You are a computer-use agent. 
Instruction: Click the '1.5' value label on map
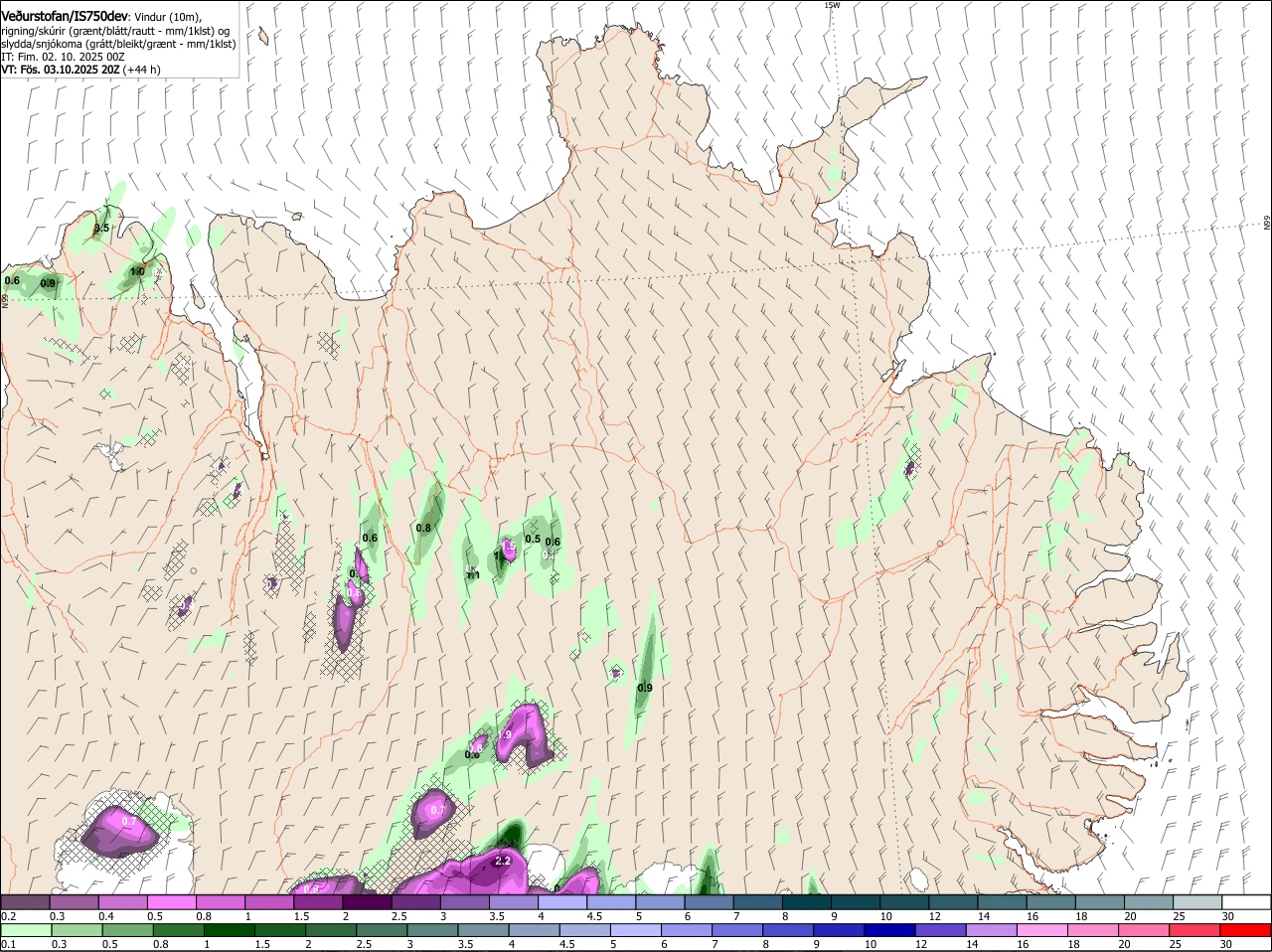pyautogui.click(x=509, y=547)
